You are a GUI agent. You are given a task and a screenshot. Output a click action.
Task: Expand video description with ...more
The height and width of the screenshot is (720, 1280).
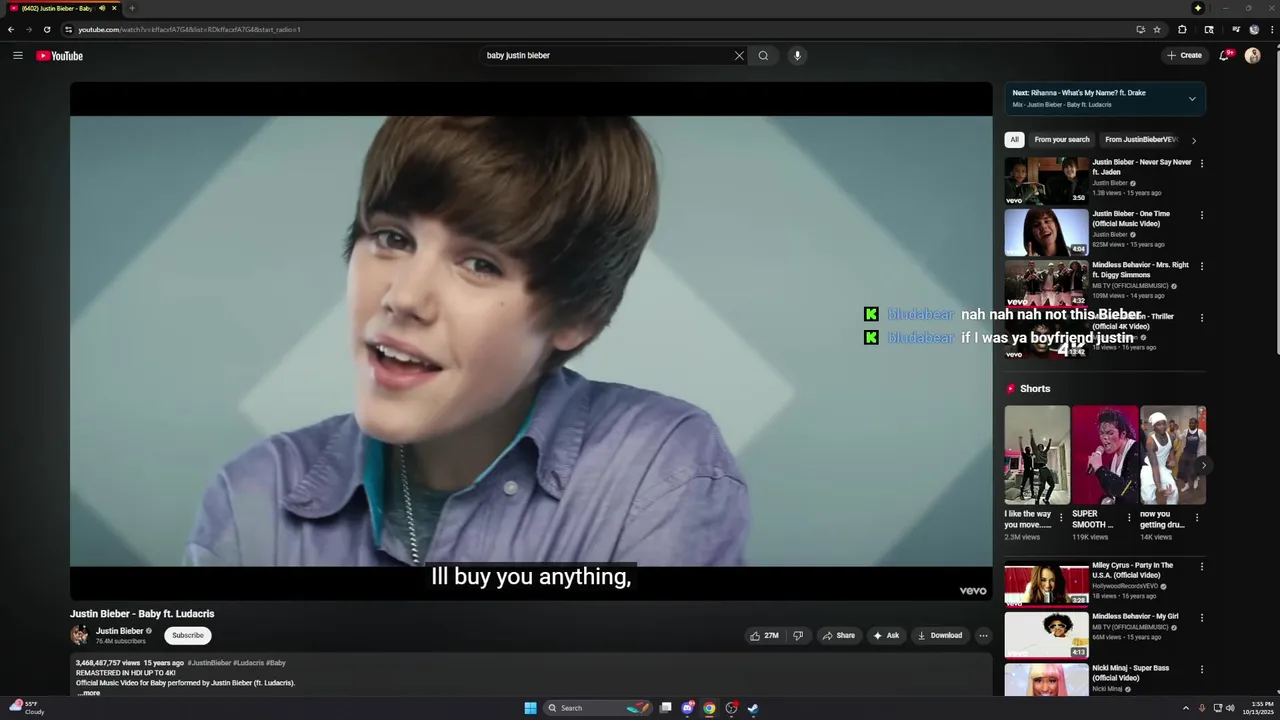89,693
